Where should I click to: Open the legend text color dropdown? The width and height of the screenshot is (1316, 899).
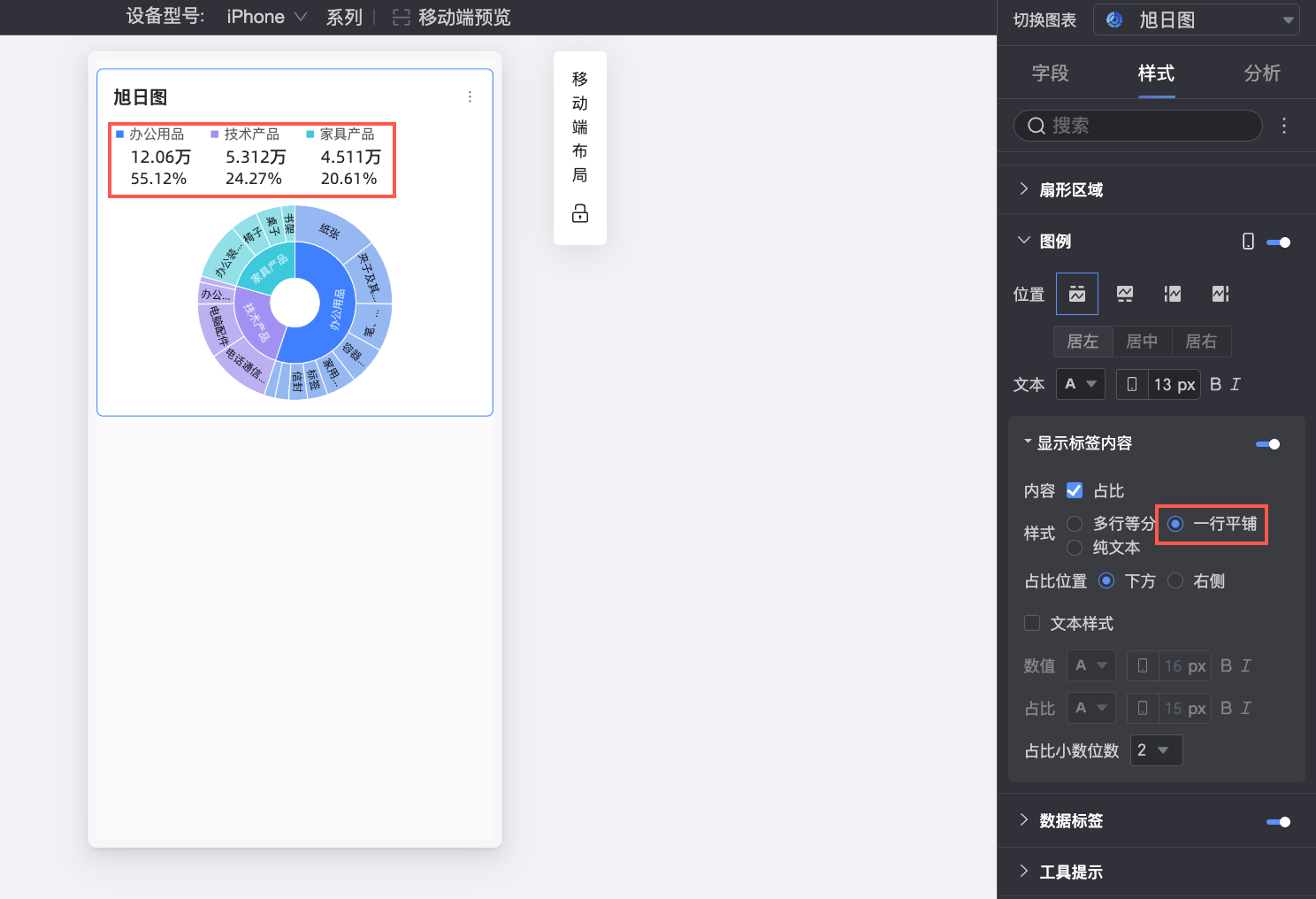tap(1081, 384)
